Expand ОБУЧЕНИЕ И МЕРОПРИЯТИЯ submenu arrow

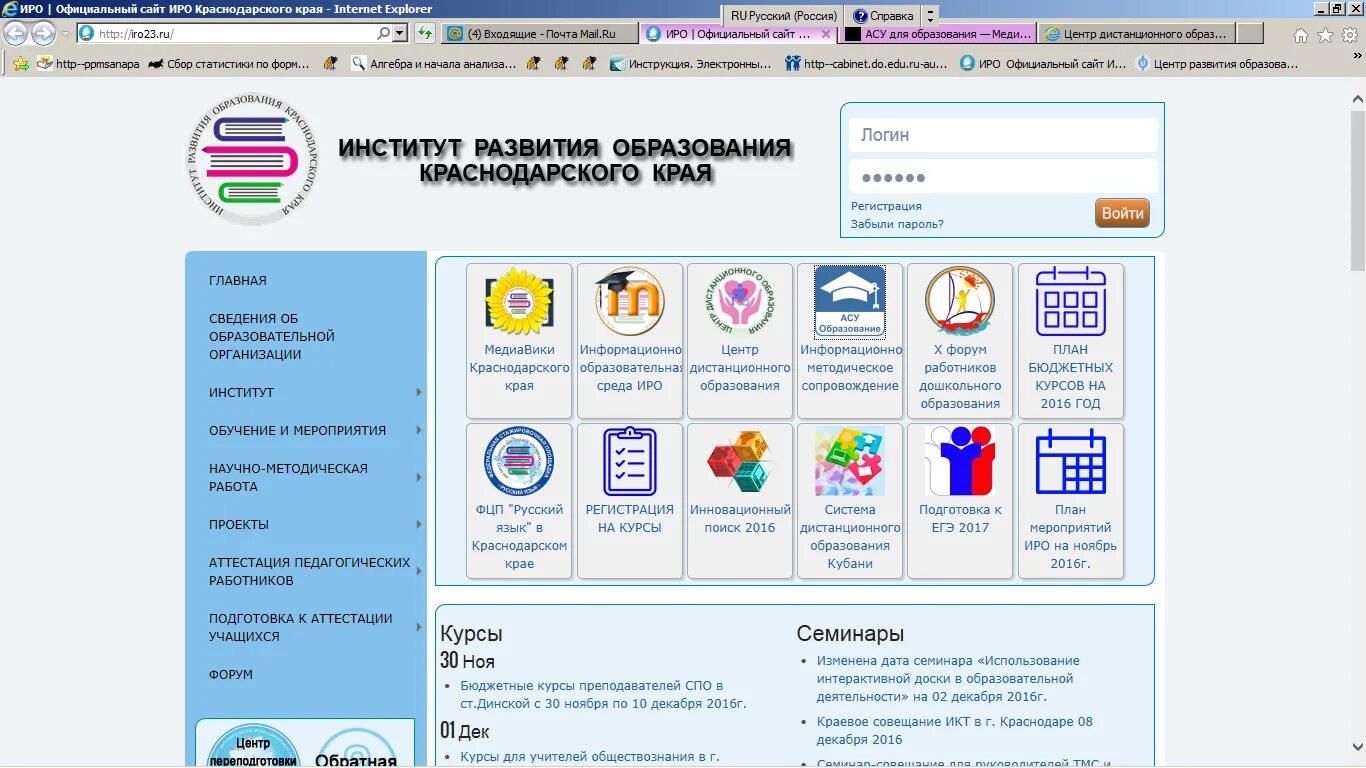419,431
